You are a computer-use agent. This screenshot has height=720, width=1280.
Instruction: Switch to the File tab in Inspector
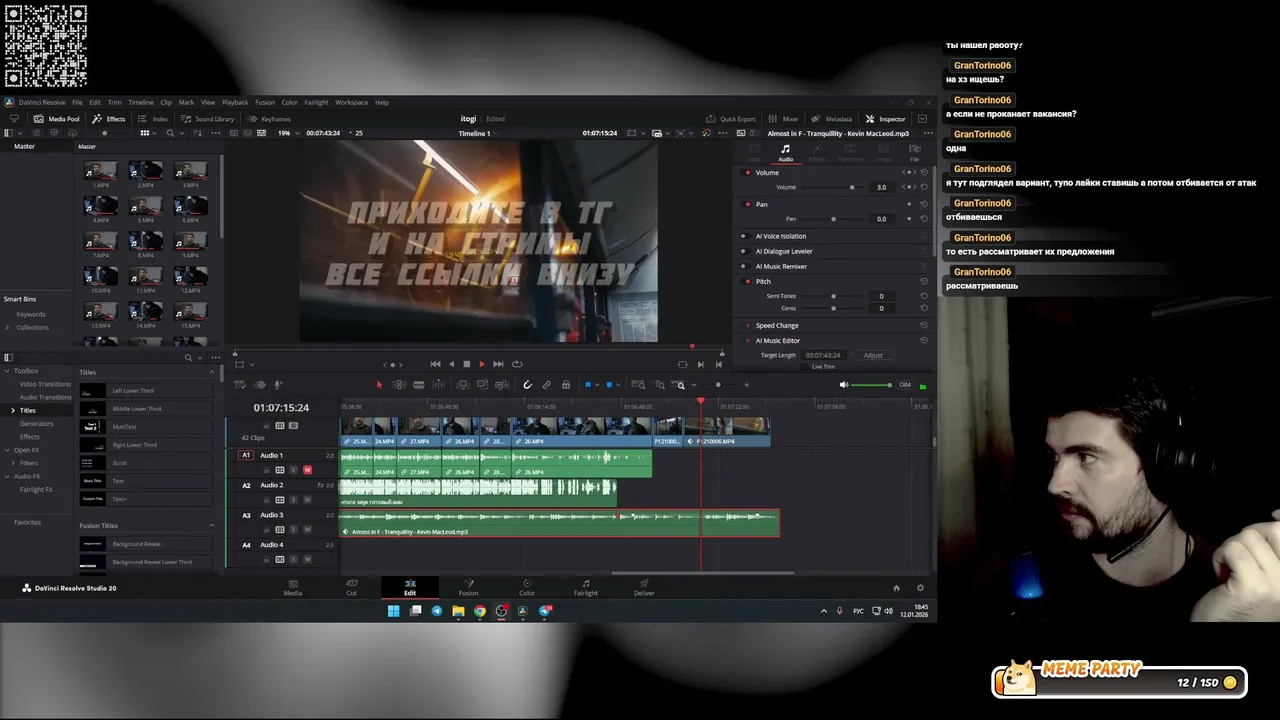914,153
